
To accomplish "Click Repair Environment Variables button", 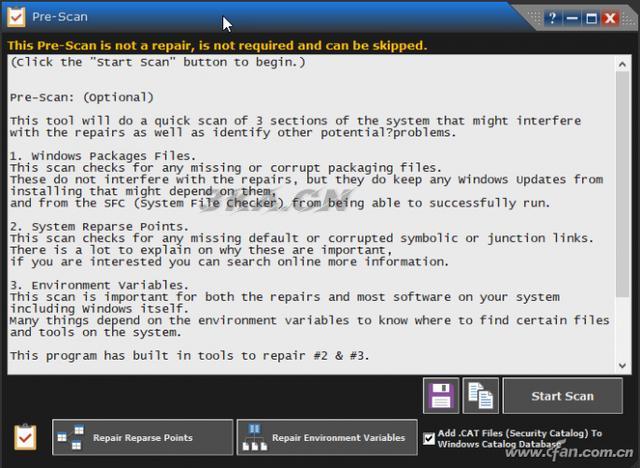I will [x=327, y=437].
